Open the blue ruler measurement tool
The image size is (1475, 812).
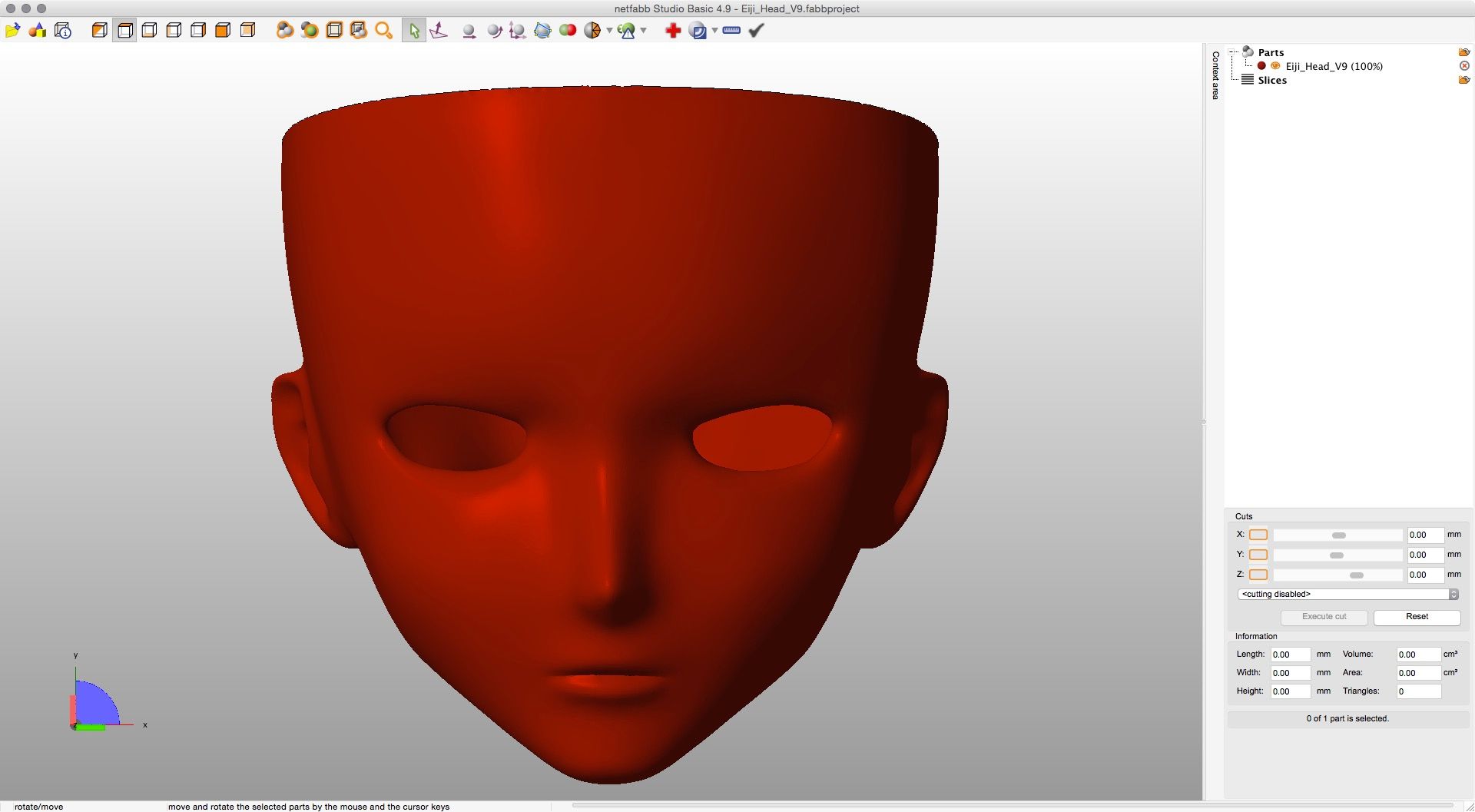tap(731, 31)
